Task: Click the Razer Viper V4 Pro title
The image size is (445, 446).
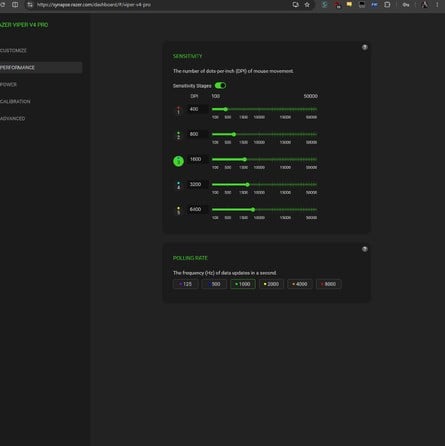Action: (x=24, y=25)
